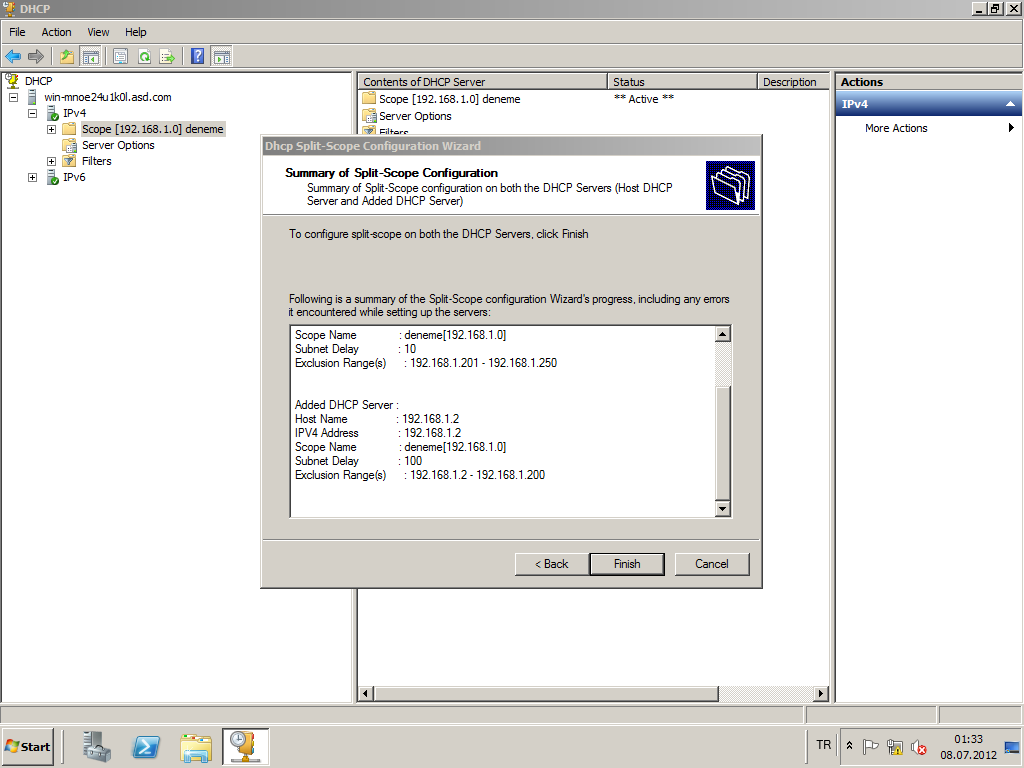1024x768 pixels.
Task: Click the Up One Level folder icon
Action: pyautogui.click(x=67, y=57)
